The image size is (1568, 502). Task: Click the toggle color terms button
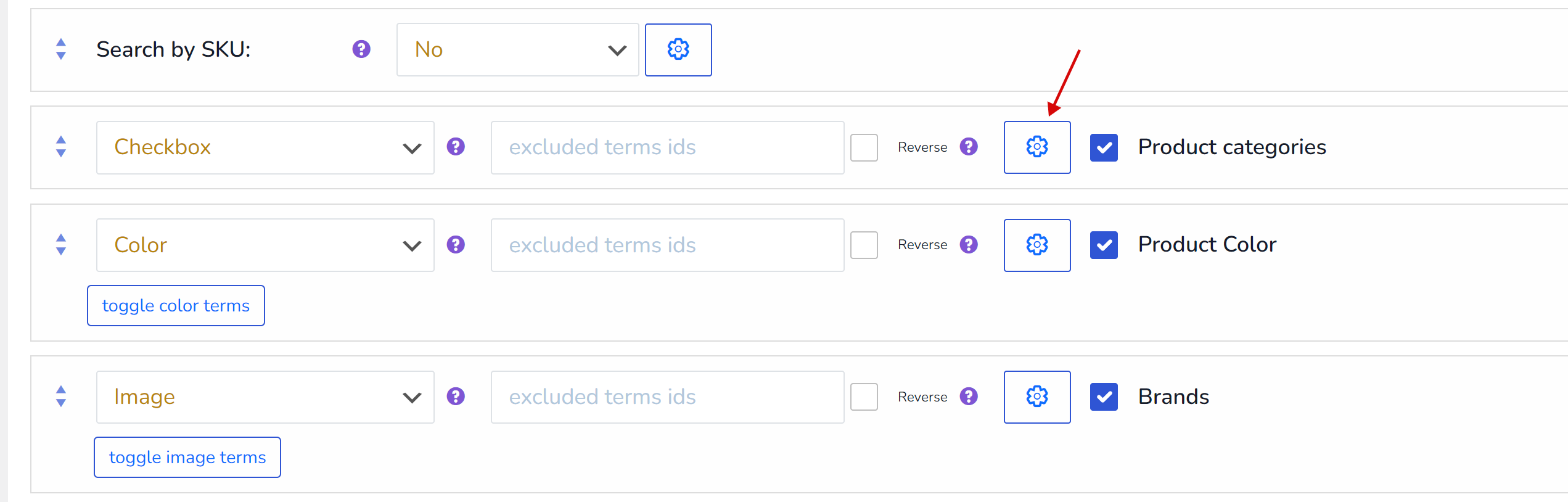pos(176,306)
